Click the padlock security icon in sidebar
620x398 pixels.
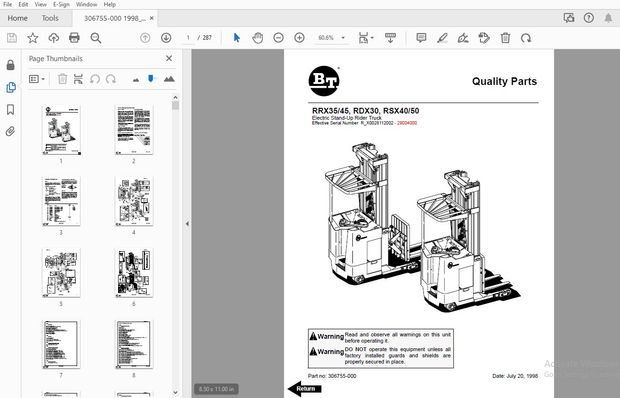tap(11, 65)
